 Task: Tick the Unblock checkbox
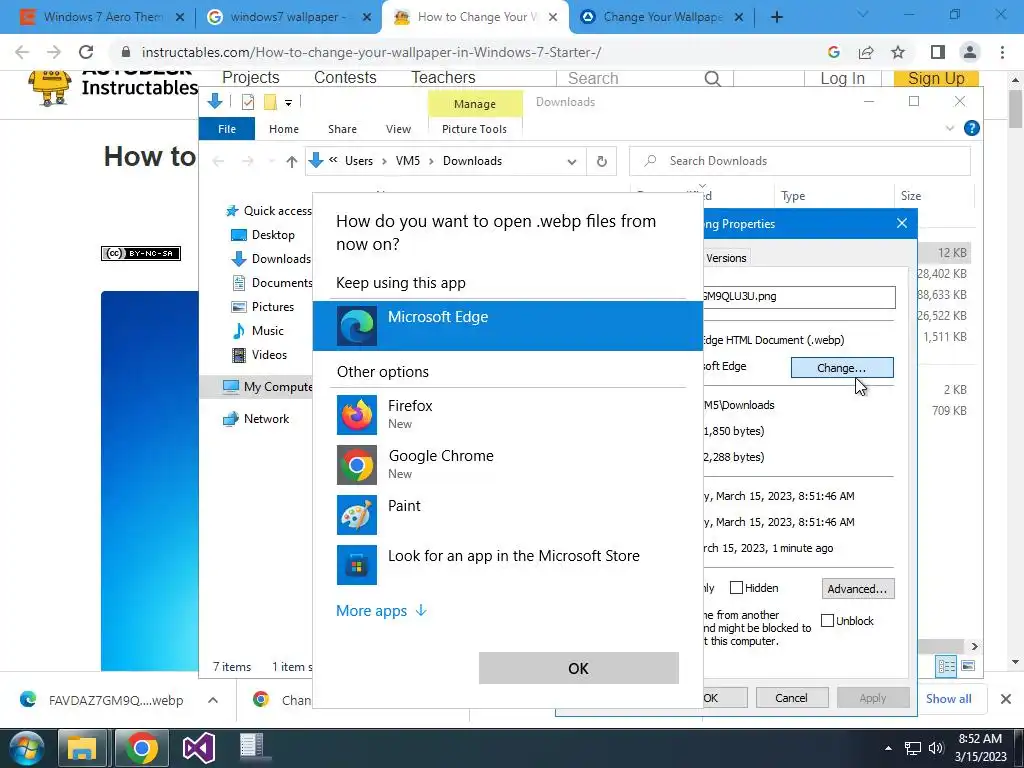(x=827, y=620)
